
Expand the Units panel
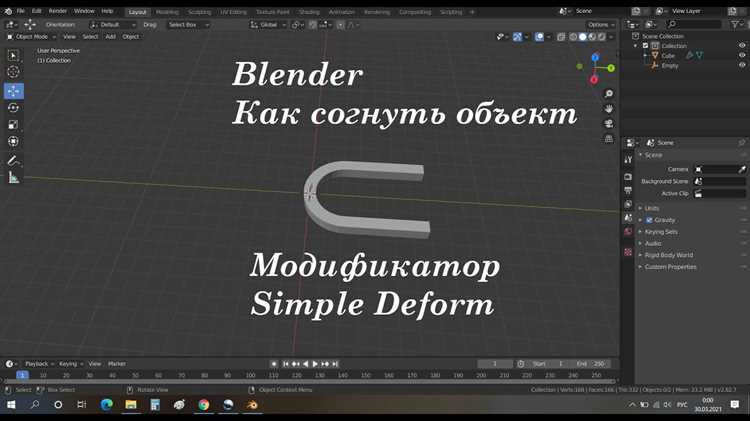click(652, 208)
